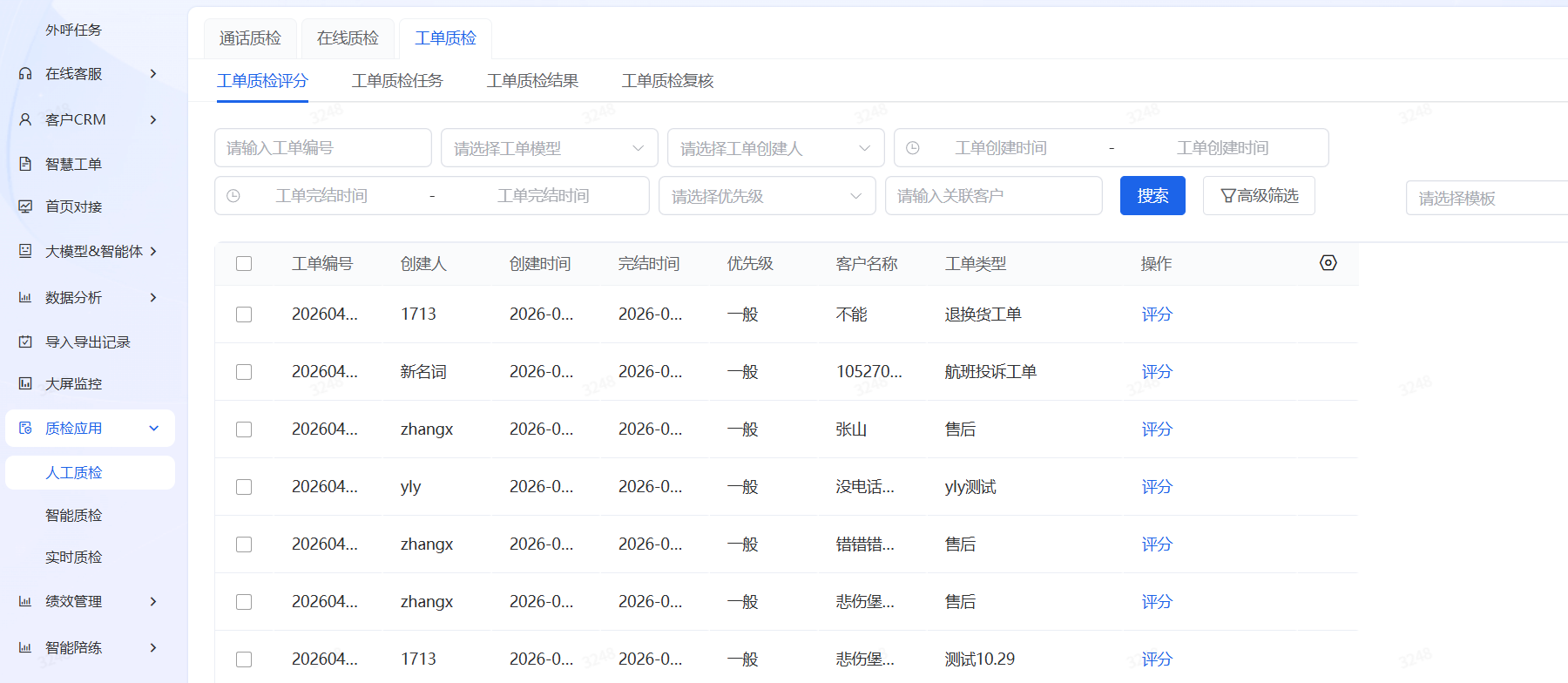Image resolution: width=1568 pixels, height=683 pixels.
Task: Click the clock icon in 工单创建时间 field
Action: click(x=913, y=148)
